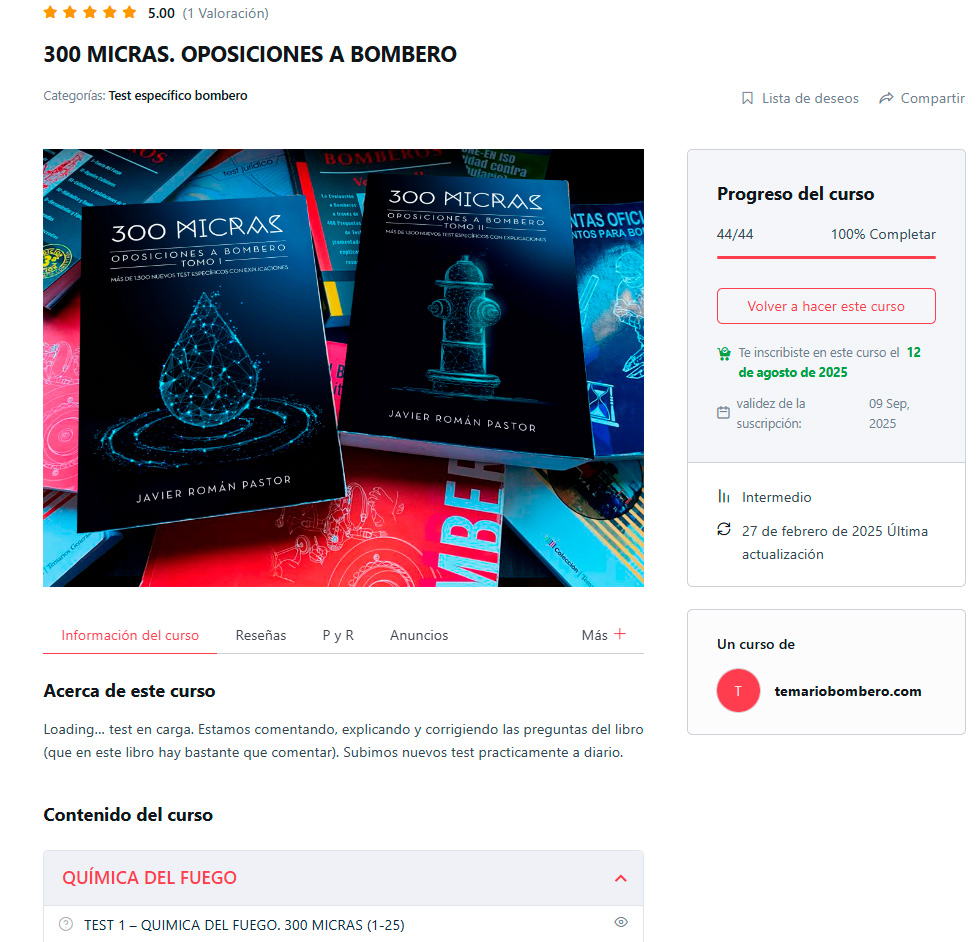
Task: Switch to the Reseñas tab
Action: point(261,635)
